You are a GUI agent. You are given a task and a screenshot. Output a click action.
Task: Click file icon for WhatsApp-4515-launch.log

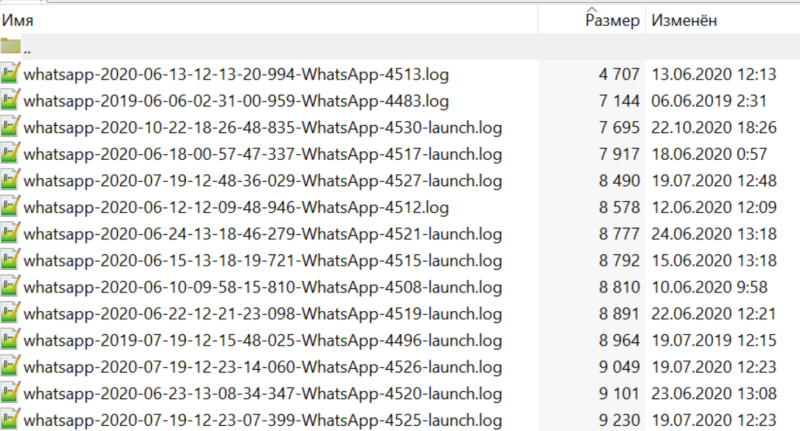10,260
